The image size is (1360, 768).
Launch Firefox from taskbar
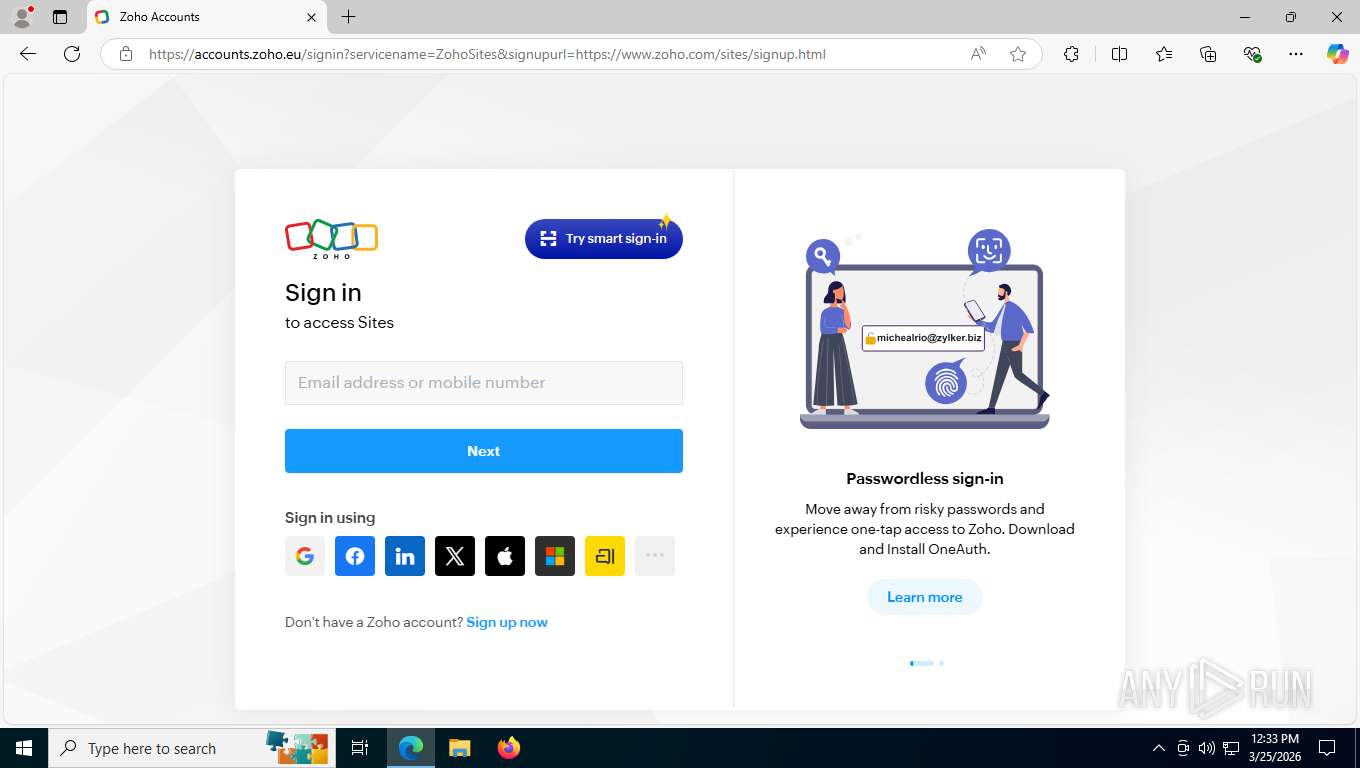click(x=509, y=748)
